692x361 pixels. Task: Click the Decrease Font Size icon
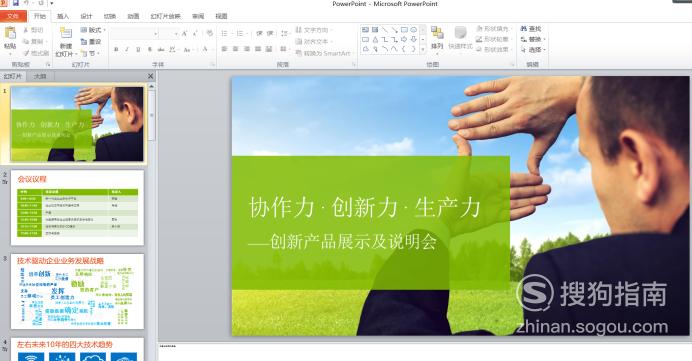point(195,34)
